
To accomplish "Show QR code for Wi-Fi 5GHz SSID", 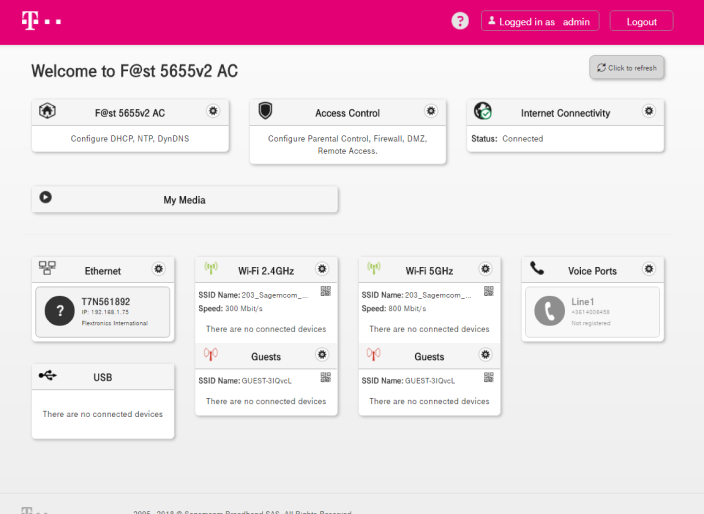I will click(x=489, y=291).
